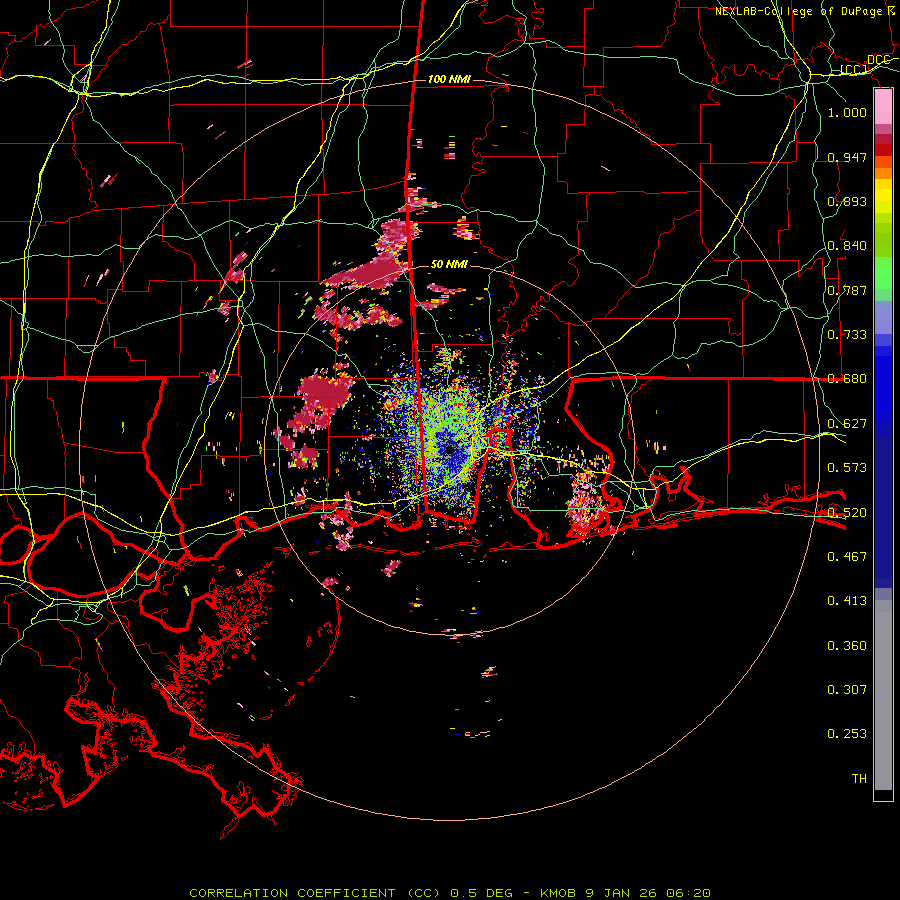900x900 pixels.
Task: Click the 9 JAN 26 06:20 timestamp
Action: (x=647, y=893)
